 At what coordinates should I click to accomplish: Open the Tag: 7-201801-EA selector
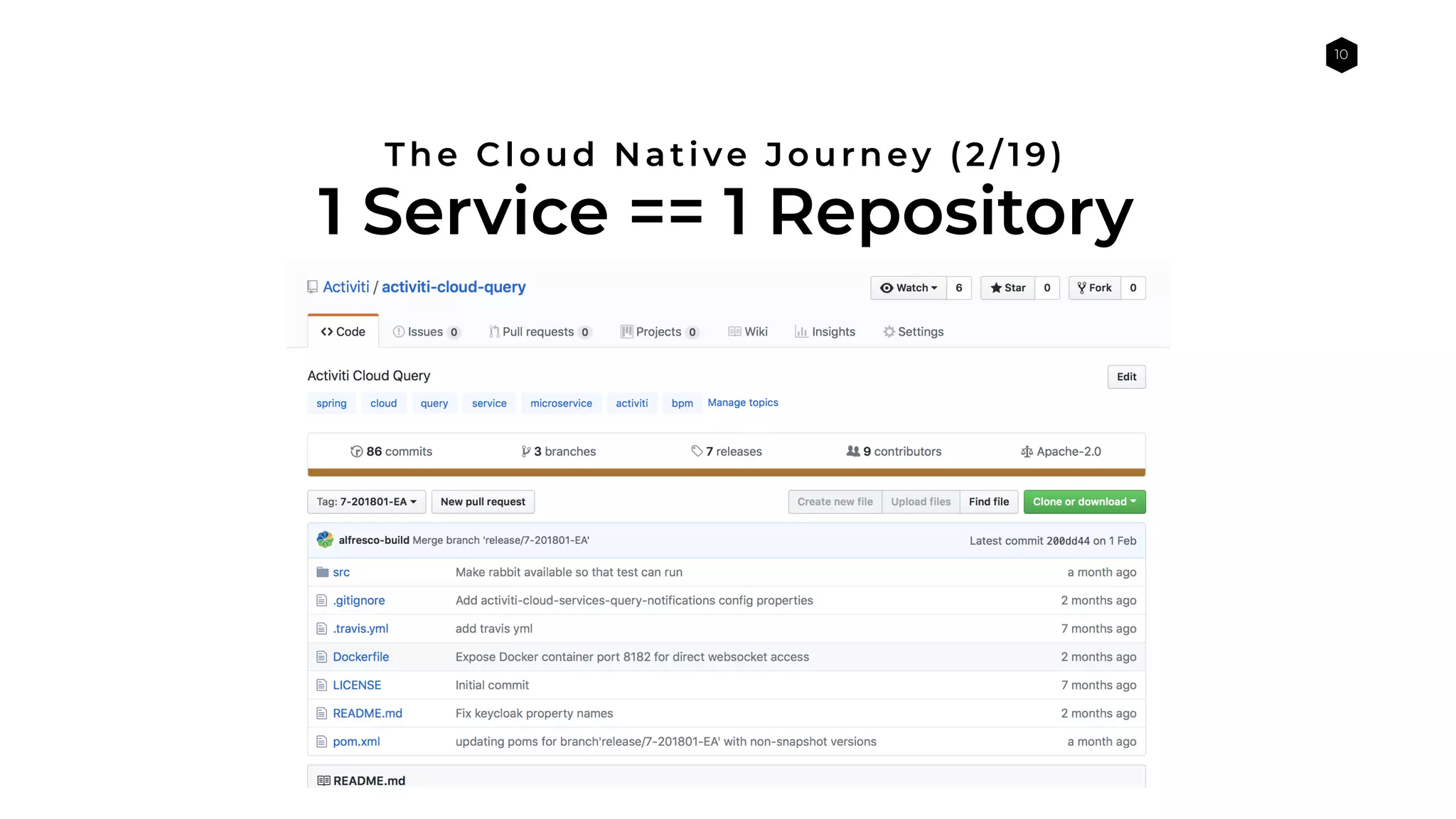click(x=367, y=502)
